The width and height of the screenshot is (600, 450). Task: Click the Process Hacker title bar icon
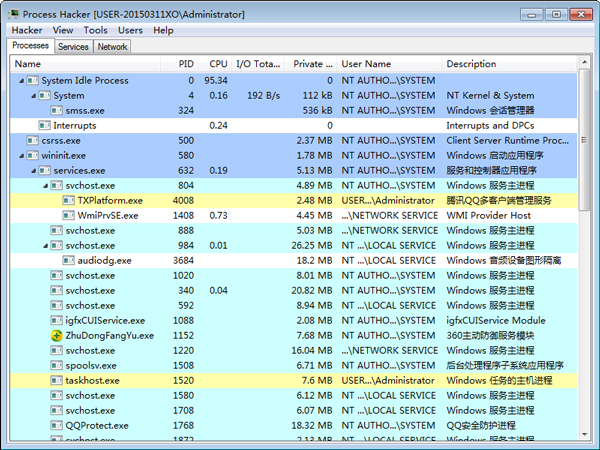[x=14, y=14]
